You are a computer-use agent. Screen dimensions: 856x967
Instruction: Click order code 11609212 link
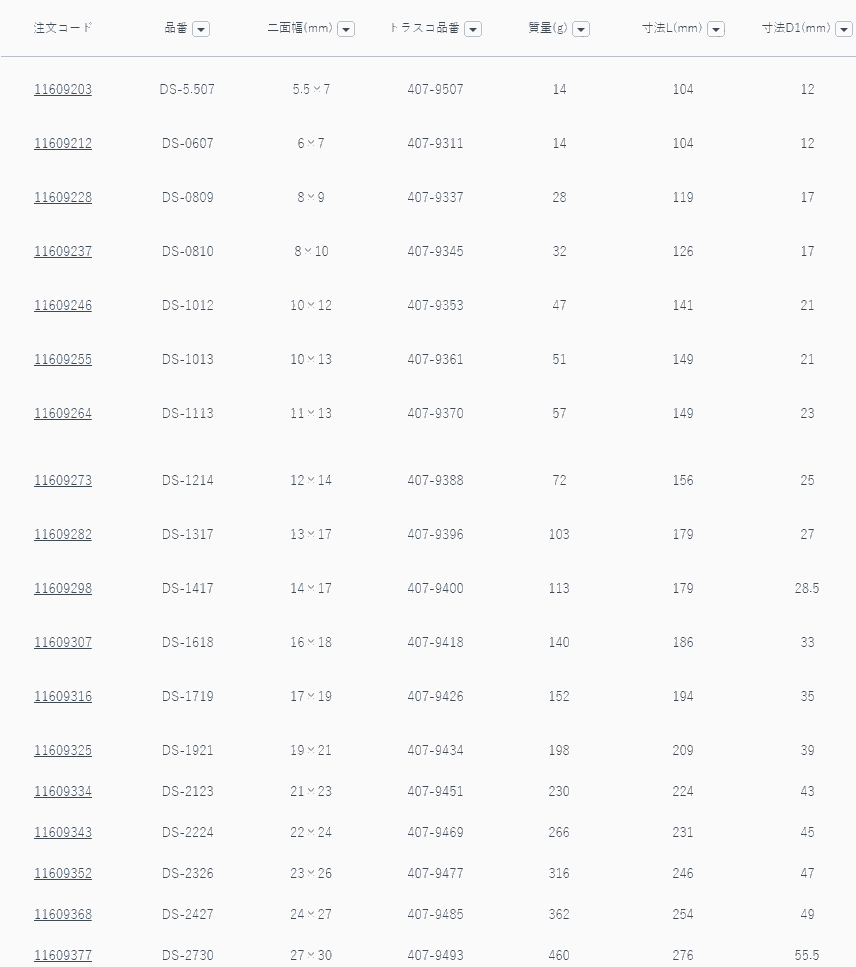click(x=63, y=143)
